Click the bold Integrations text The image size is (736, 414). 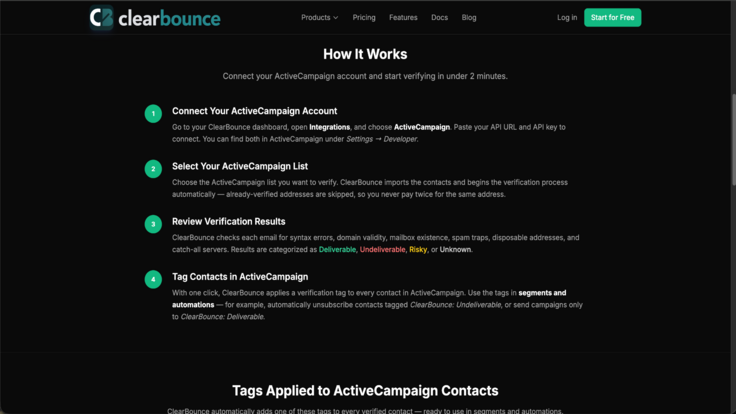(329, 127)
